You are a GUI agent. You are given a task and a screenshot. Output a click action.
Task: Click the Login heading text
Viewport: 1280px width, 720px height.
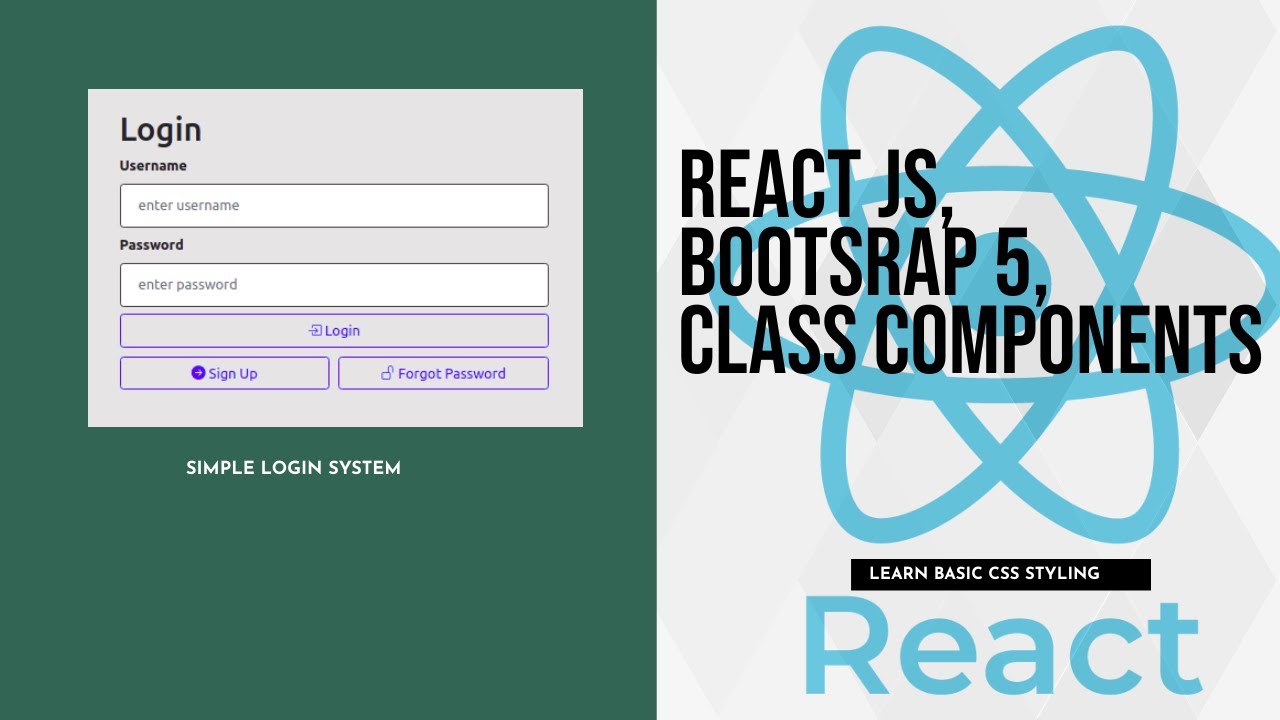coord(161,130)
